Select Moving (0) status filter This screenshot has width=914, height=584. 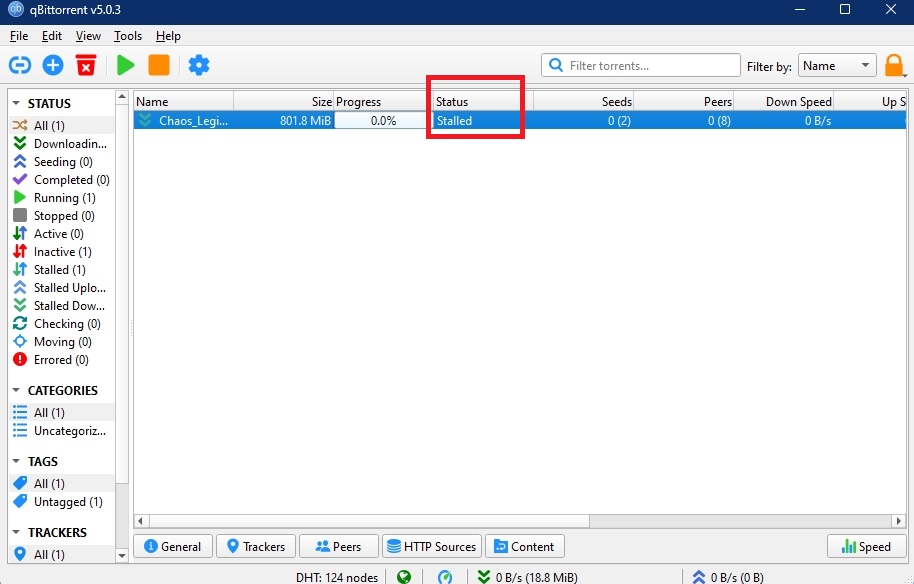click(x=61, y=342)
